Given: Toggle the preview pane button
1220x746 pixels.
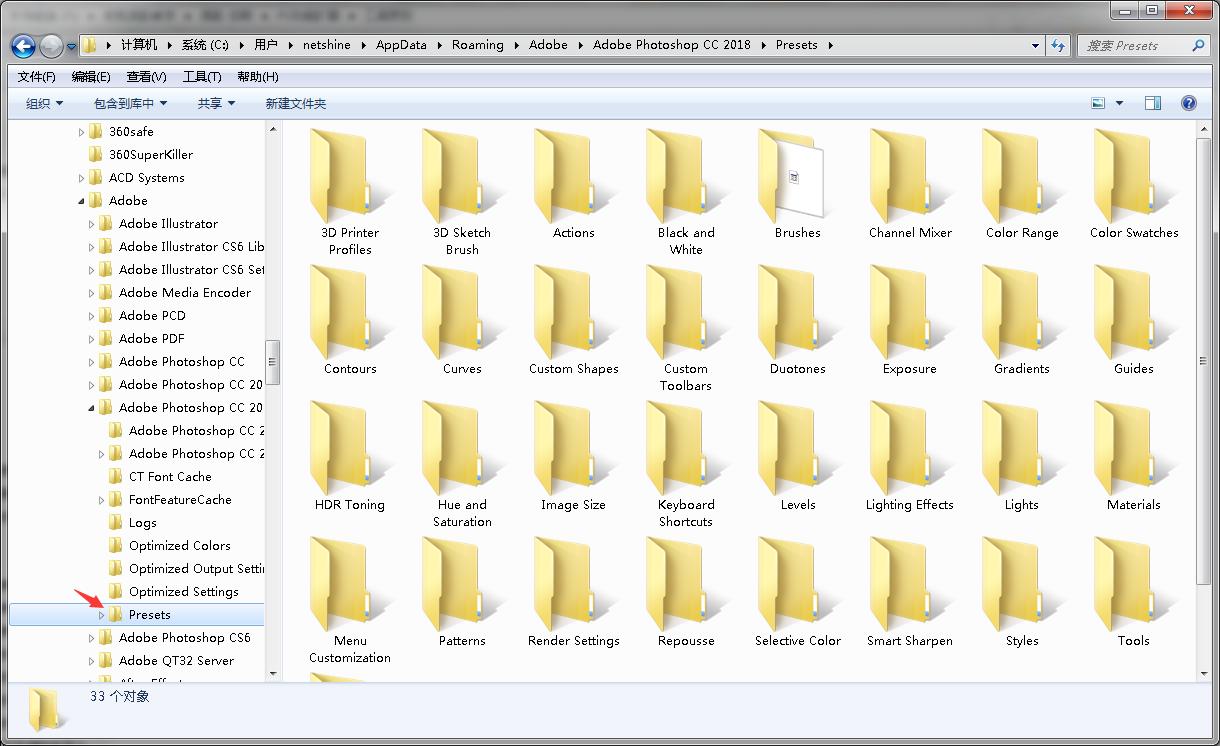Looking at the screenshot, I should (1152, 103).
